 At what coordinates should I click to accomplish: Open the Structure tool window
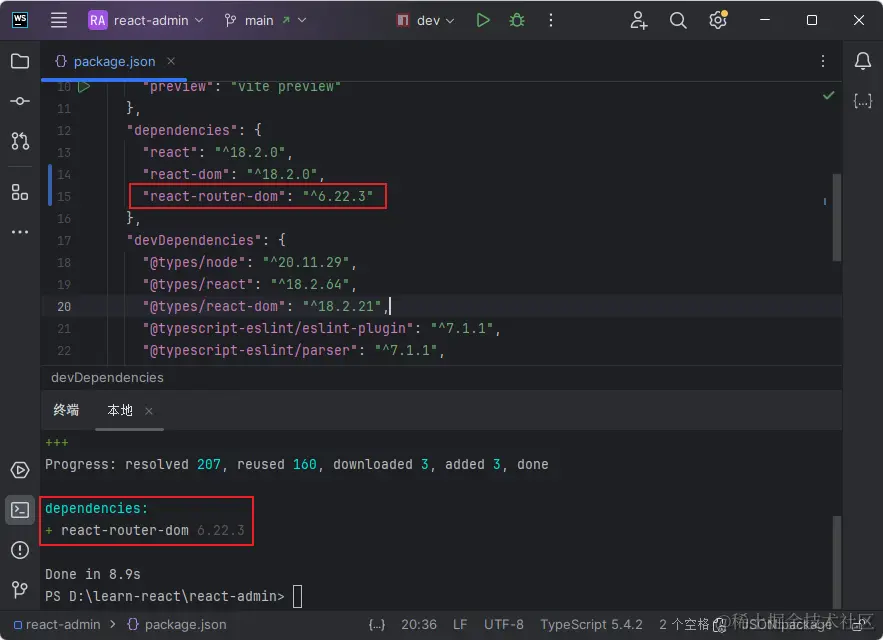click(20, 193)
